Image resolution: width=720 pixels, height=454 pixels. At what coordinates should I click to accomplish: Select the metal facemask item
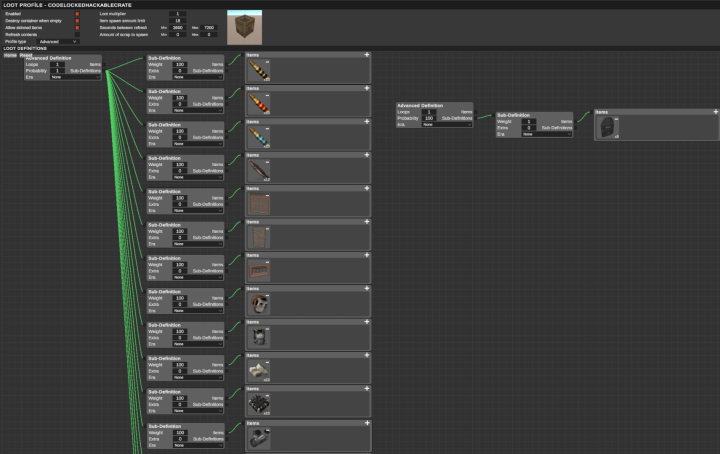[259, 304]
